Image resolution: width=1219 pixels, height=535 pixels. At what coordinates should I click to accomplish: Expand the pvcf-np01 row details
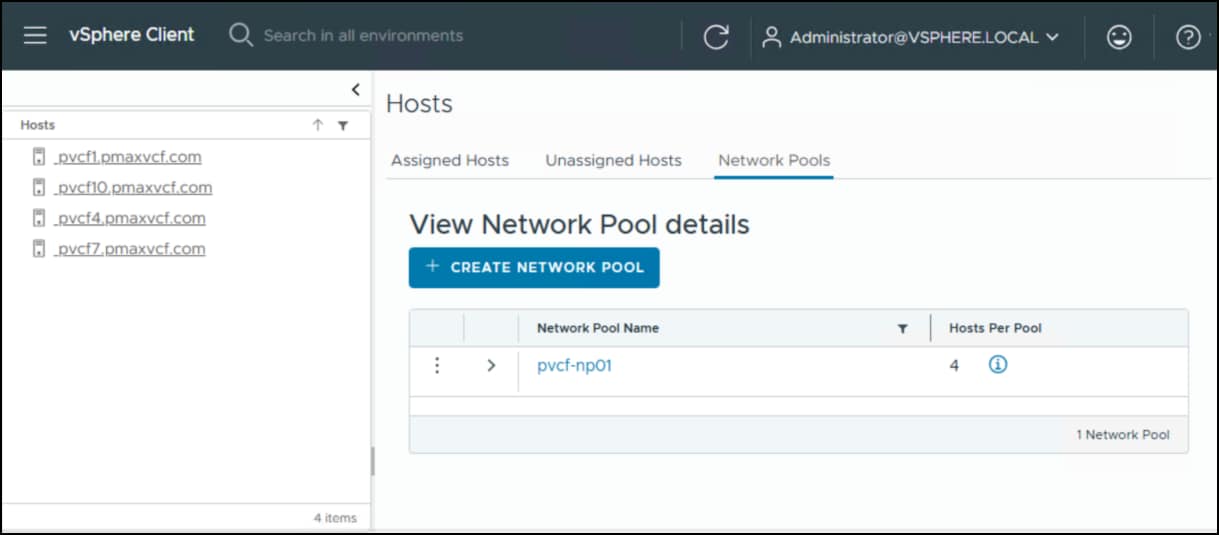pyautogui.click(x=491, y=366)
